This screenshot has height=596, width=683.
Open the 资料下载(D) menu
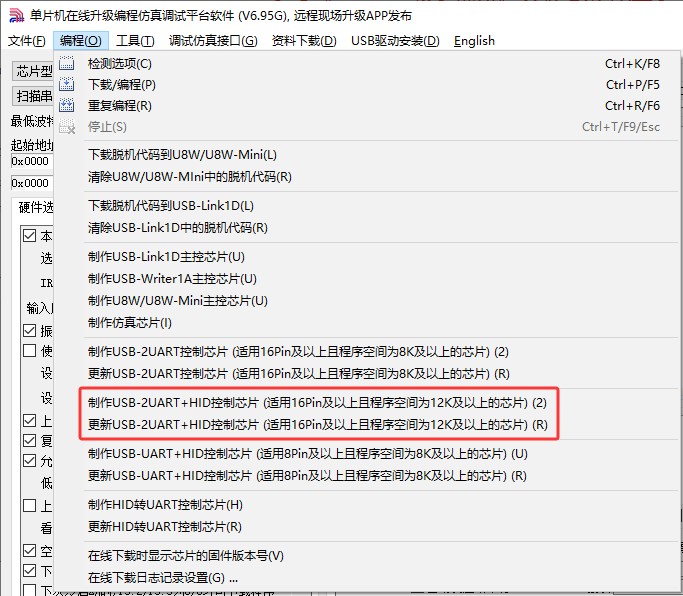click(304, 41)
